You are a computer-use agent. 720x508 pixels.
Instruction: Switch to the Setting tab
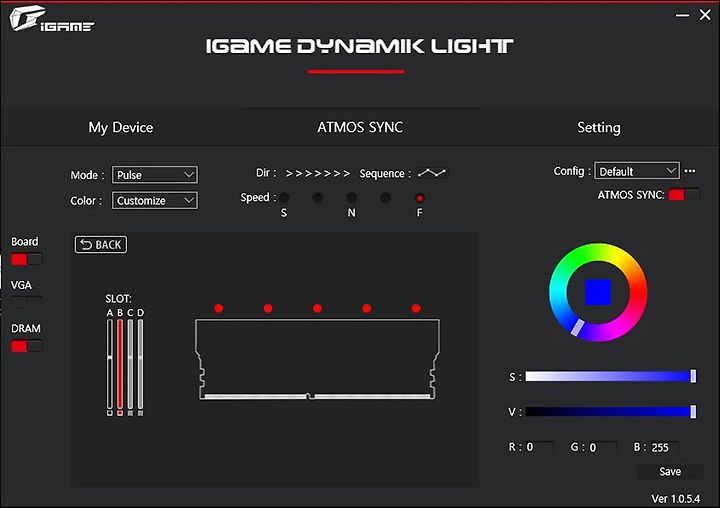pos(599,127)
